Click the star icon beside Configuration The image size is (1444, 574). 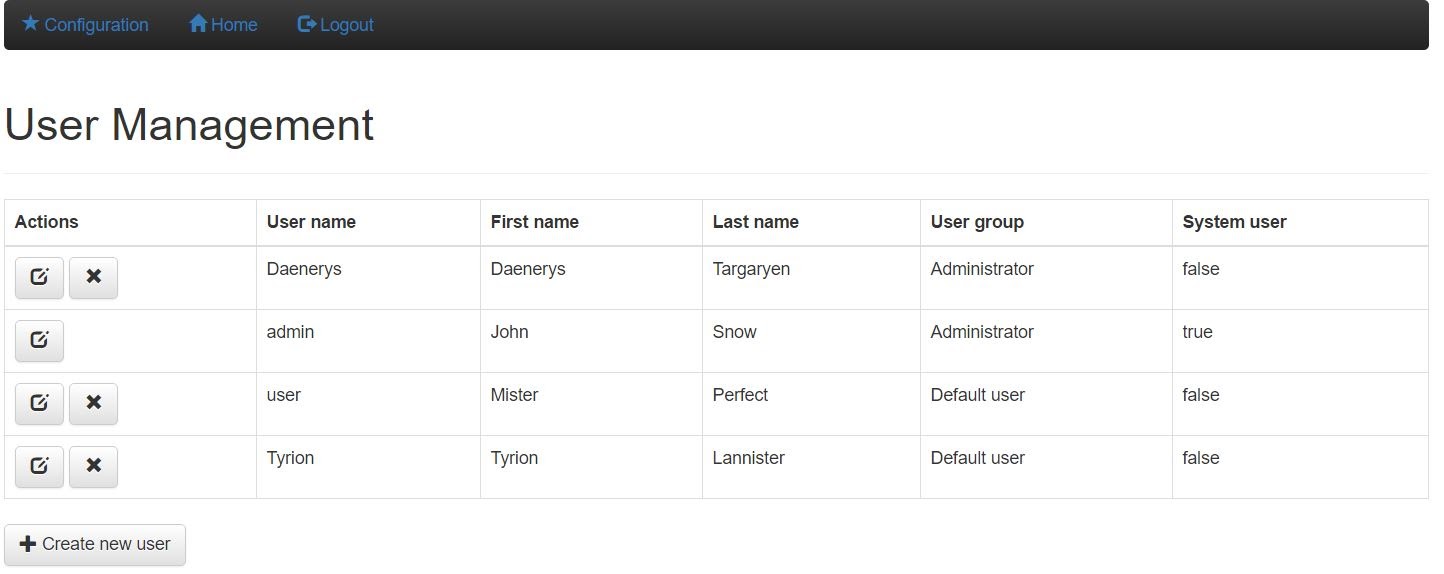pyautogui.click(x=30, y=23)
